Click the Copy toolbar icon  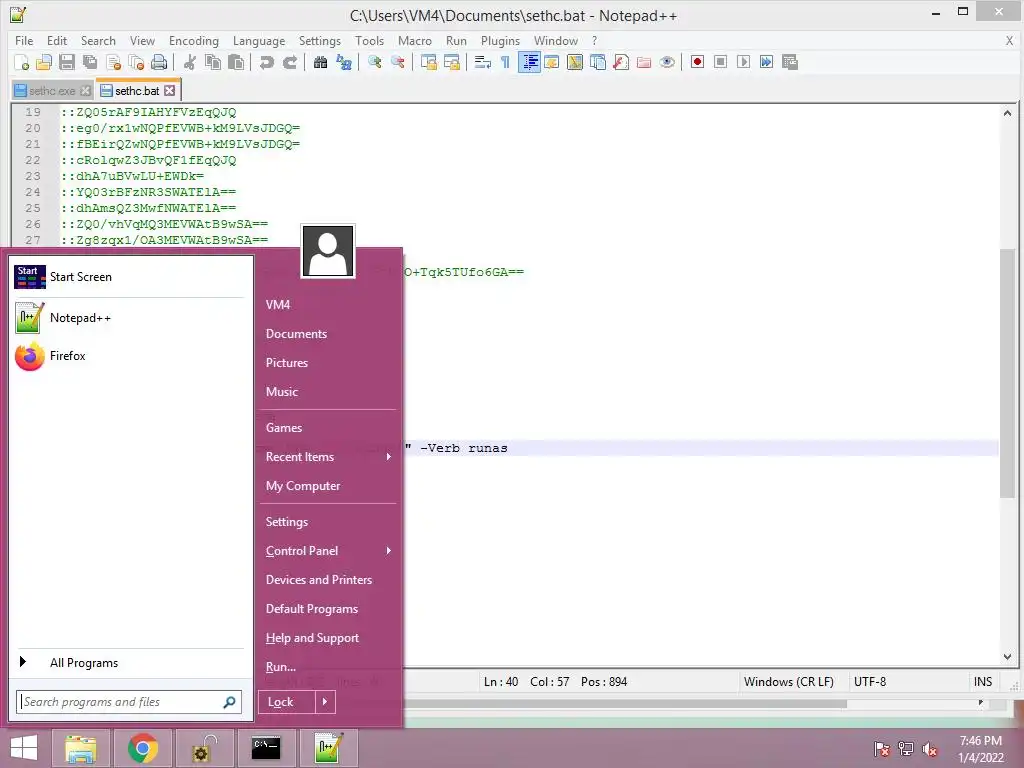pyautogui.click(x=213, y=62)
